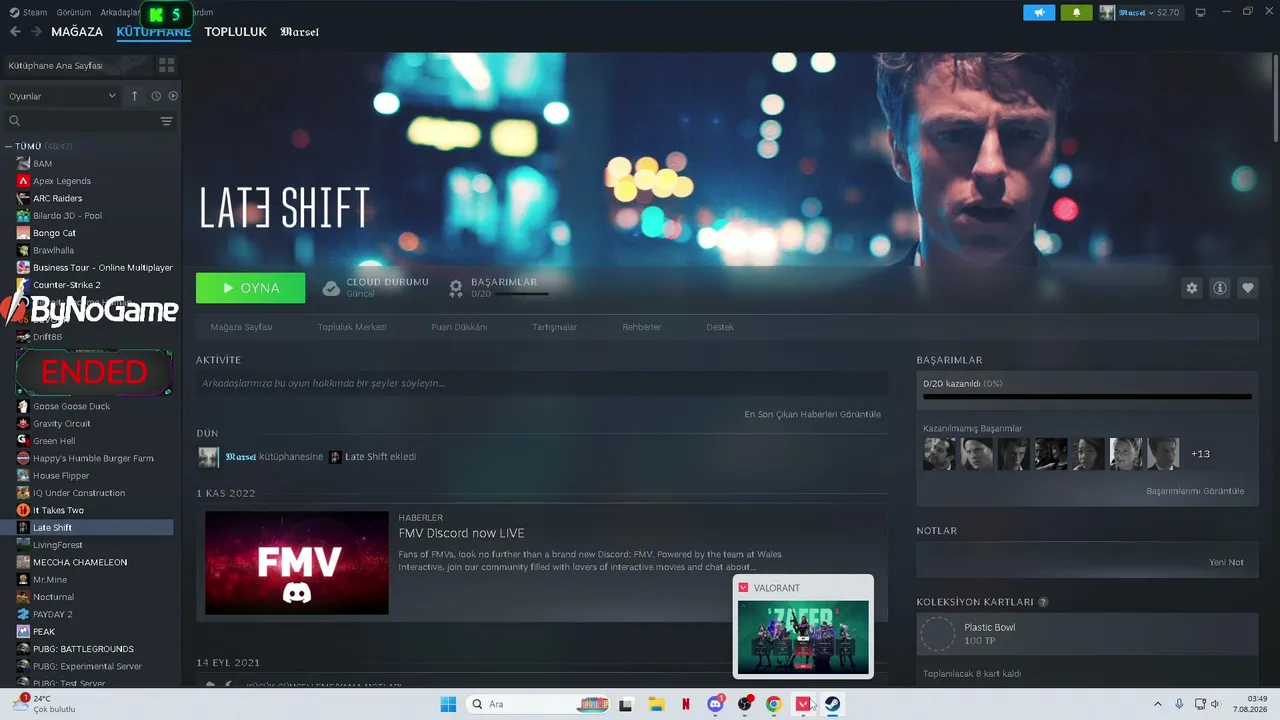Open the Görünüm menu
Image resolution: width=1280 pixels, height=720 pixels.
tap(74, 12)
